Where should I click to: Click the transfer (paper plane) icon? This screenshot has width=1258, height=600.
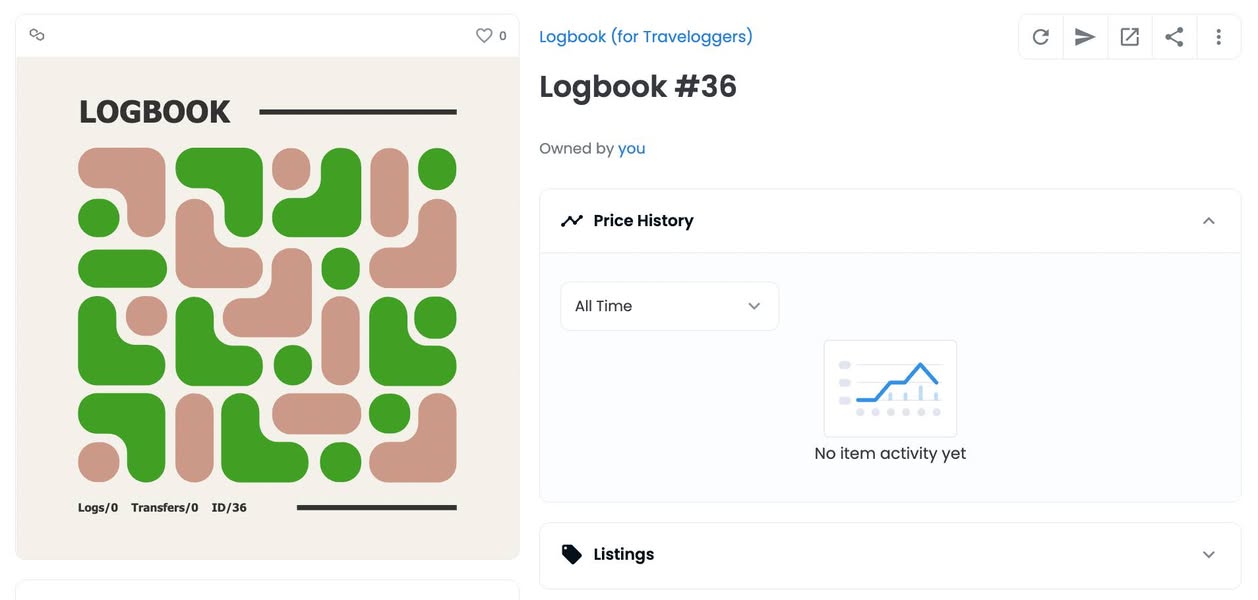pyautogui.click(x=1085, y=37)
